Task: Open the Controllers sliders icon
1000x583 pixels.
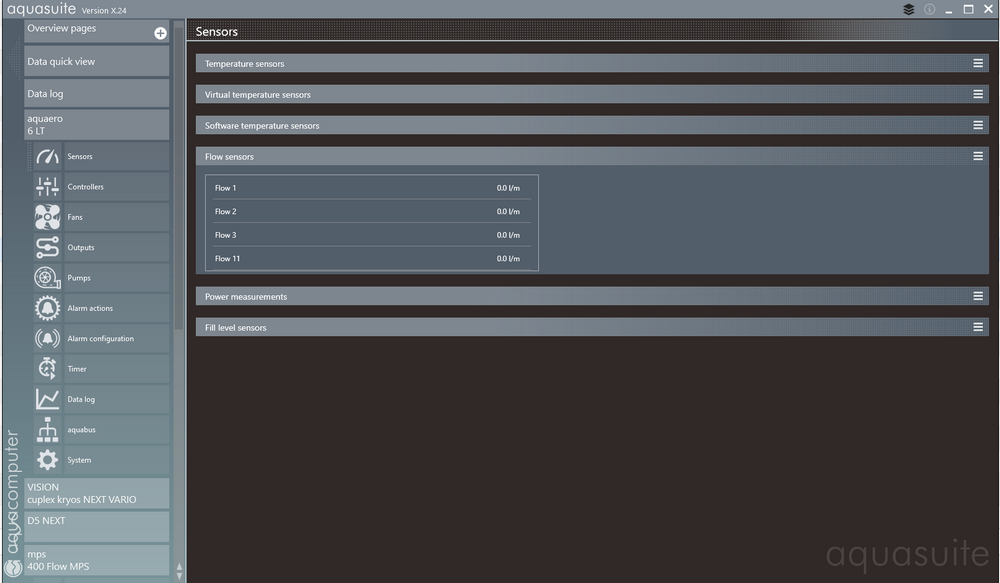Action: (47, 187)
